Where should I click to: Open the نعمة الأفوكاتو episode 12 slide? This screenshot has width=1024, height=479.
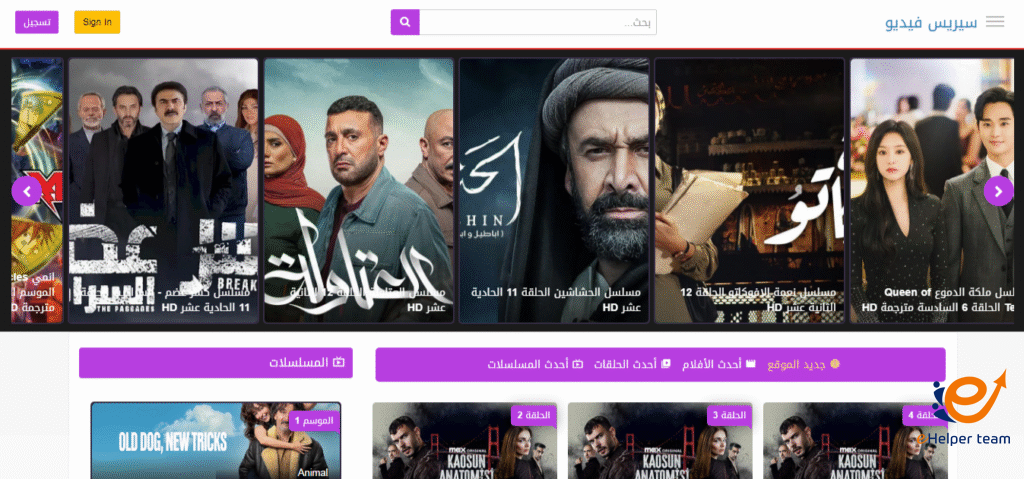[x=749, y=190]
